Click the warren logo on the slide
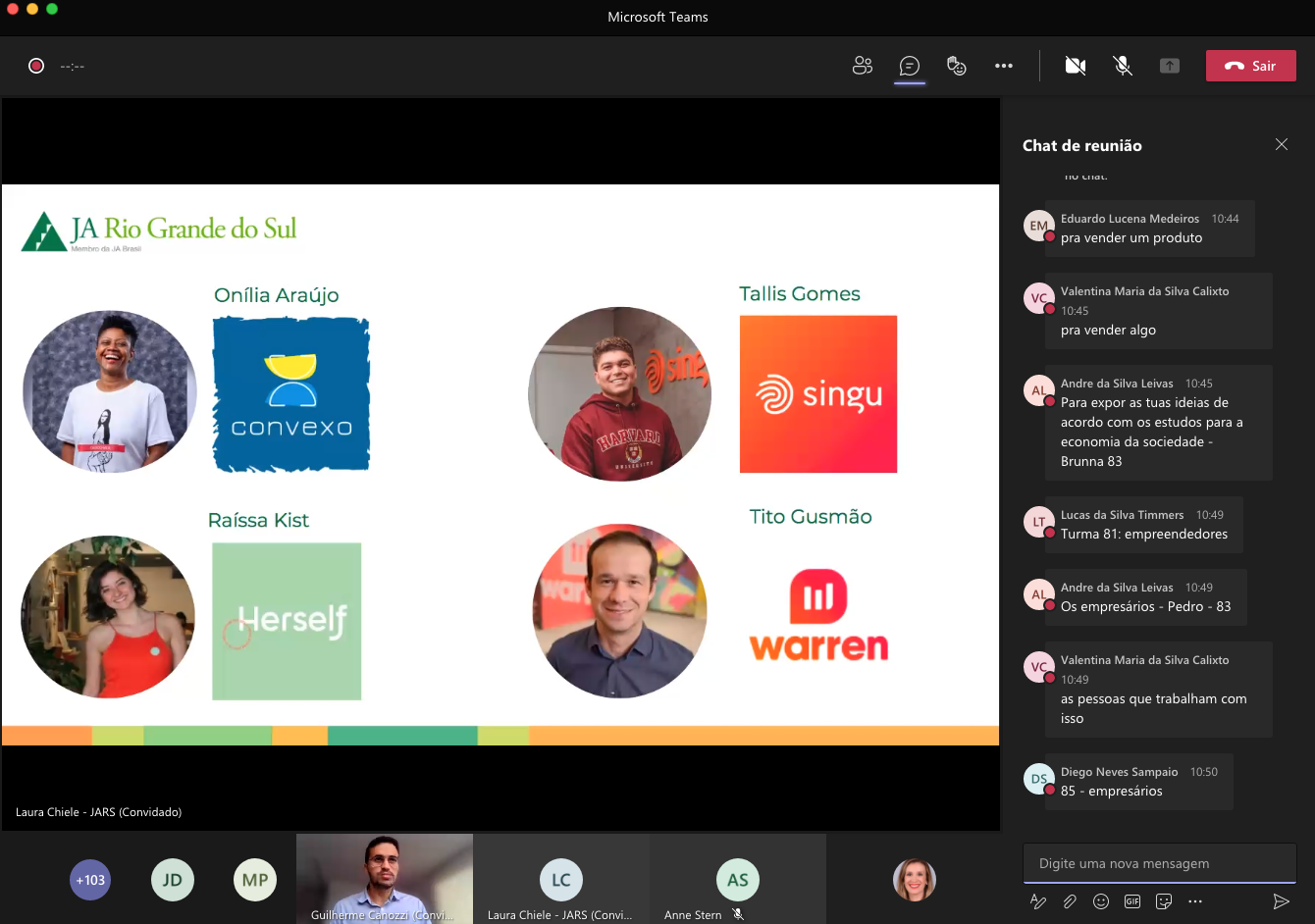 (818, 615)
